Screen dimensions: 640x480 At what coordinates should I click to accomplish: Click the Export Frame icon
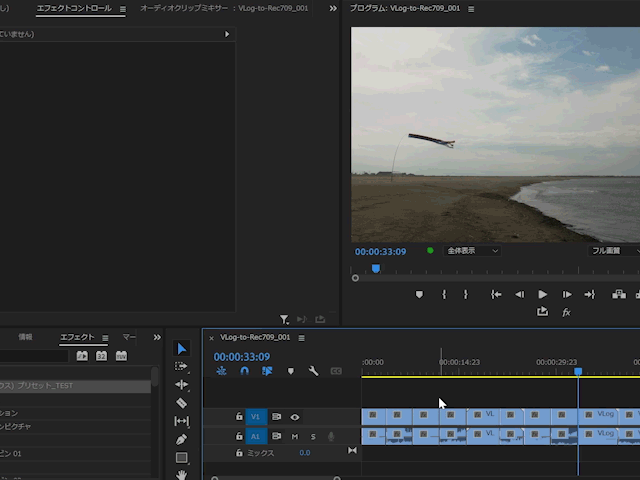(543, 312)
